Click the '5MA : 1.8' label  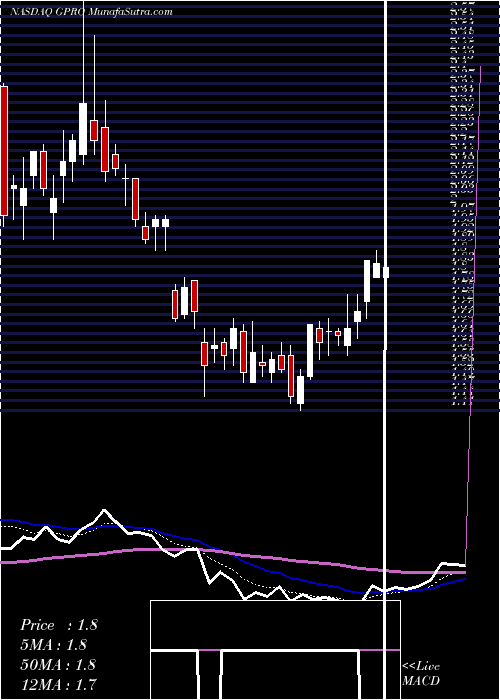(x=53, y=645)
